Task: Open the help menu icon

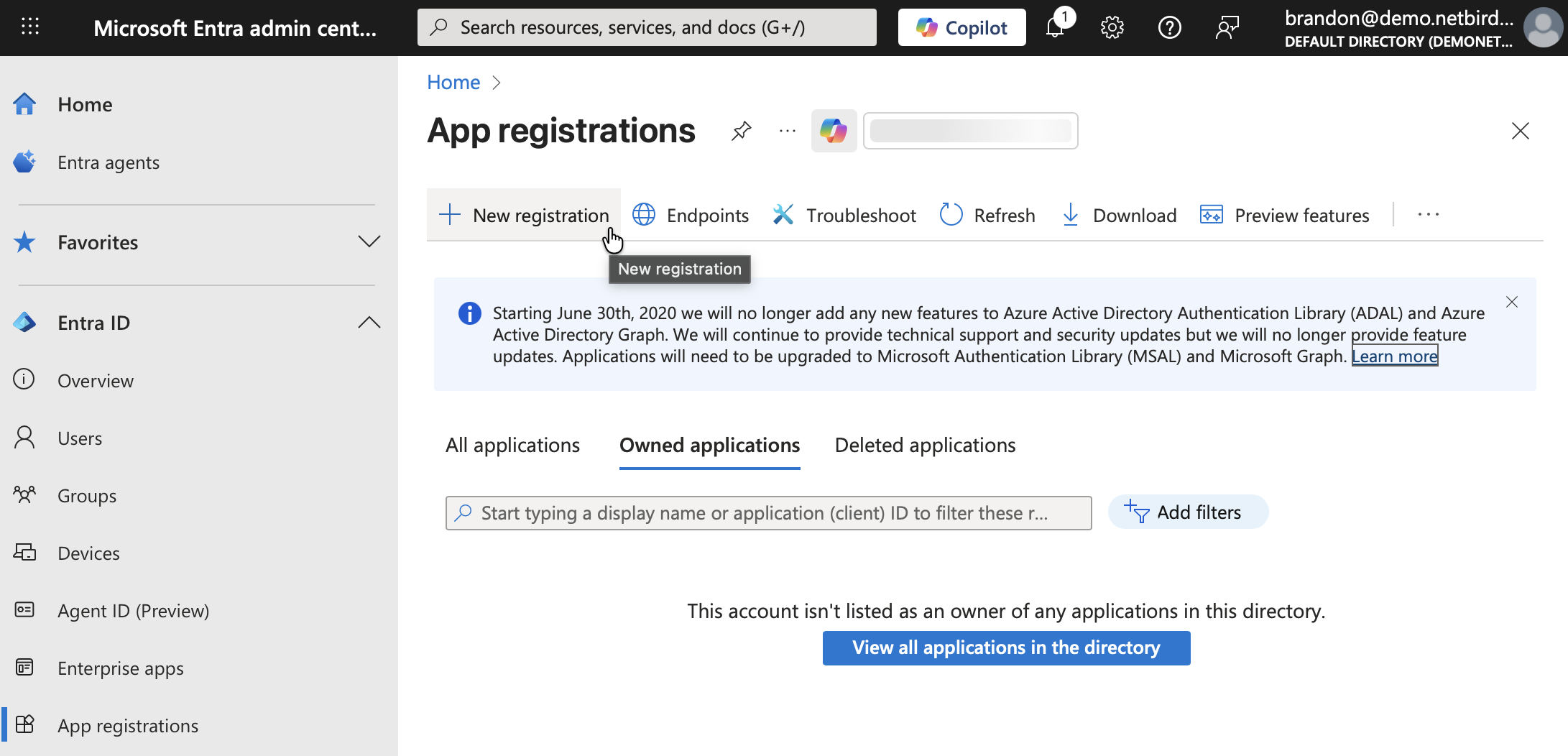Action: (x=1169, y=27)
